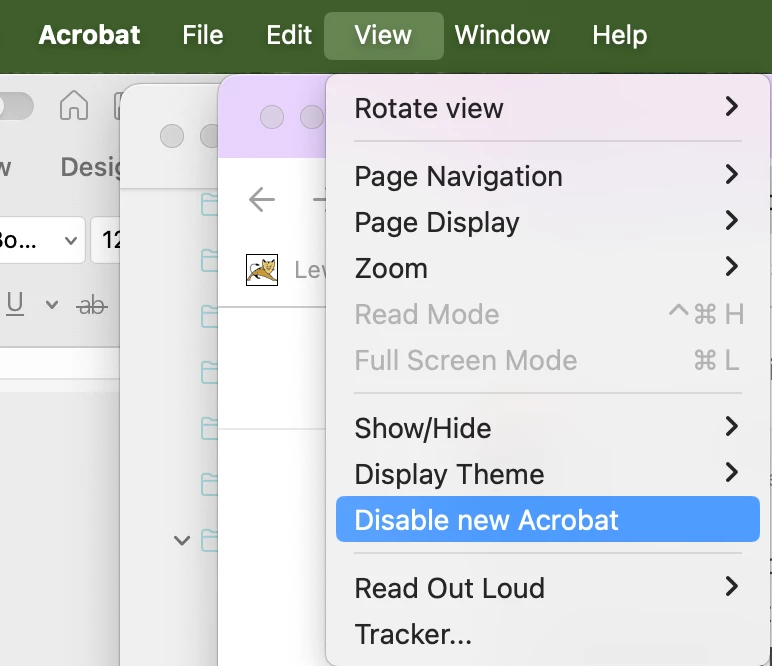Toggle the underline formatting button
772x666 pixels.
tap(15, 304)
